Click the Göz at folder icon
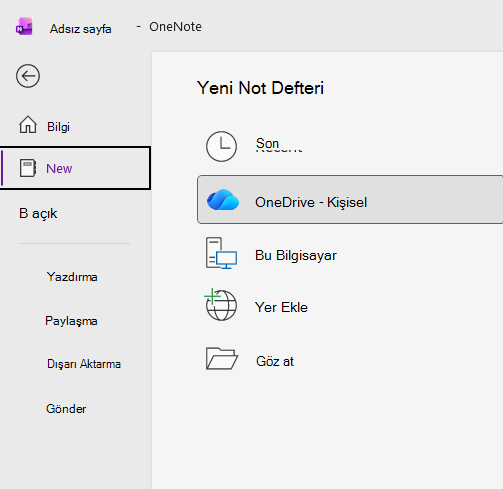 pos(222,359)
